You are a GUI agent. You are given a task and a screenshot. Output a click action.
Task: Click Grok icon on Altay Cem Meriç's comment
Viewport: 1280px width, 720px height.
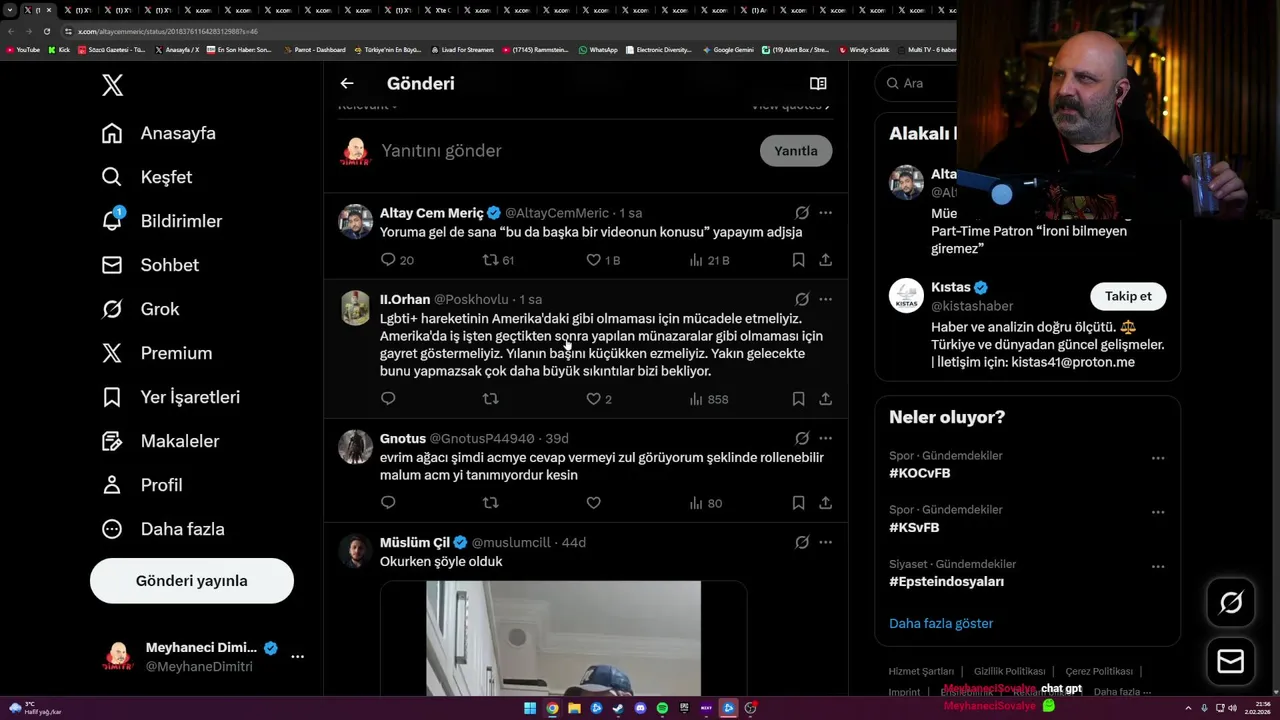click(x=802, y=213)
